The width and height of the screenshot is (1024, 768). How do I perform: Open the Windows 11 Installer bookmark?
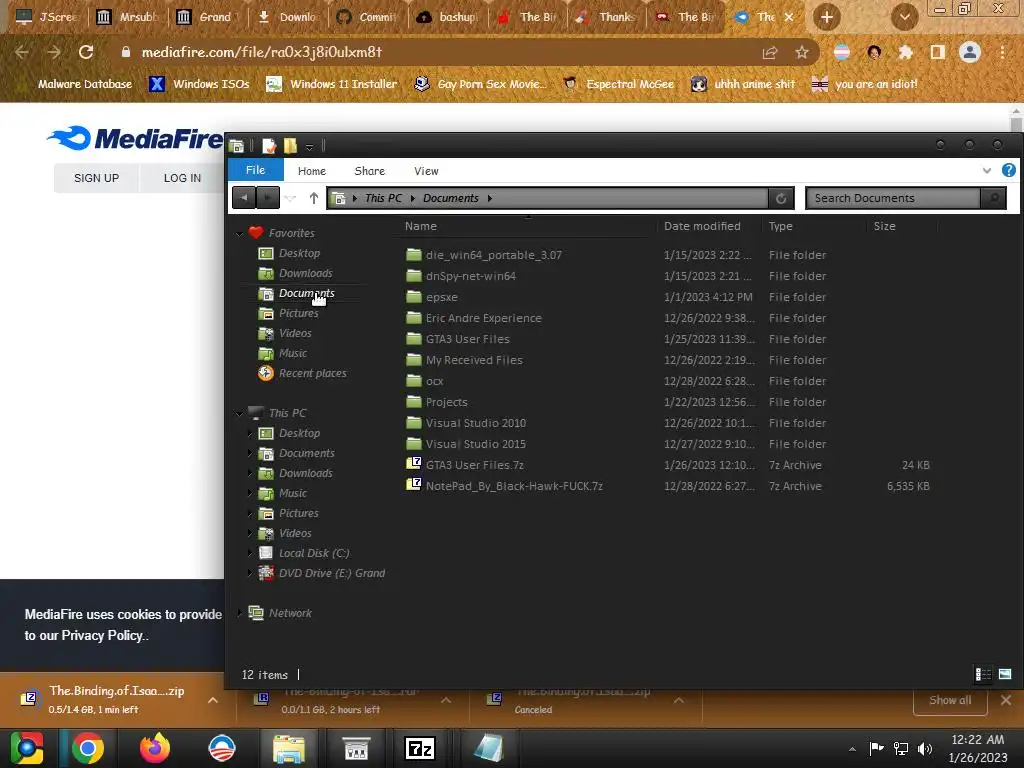coord(332,84)
